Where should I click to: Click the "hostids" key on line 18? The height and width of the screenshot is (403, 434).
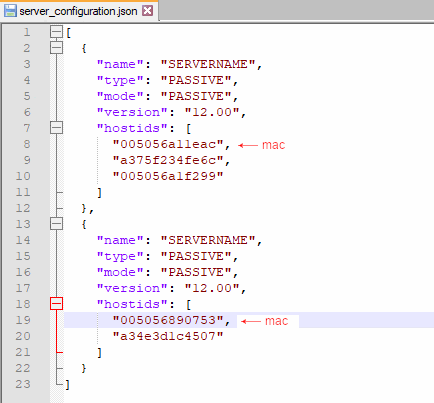(x=132, y=304)
